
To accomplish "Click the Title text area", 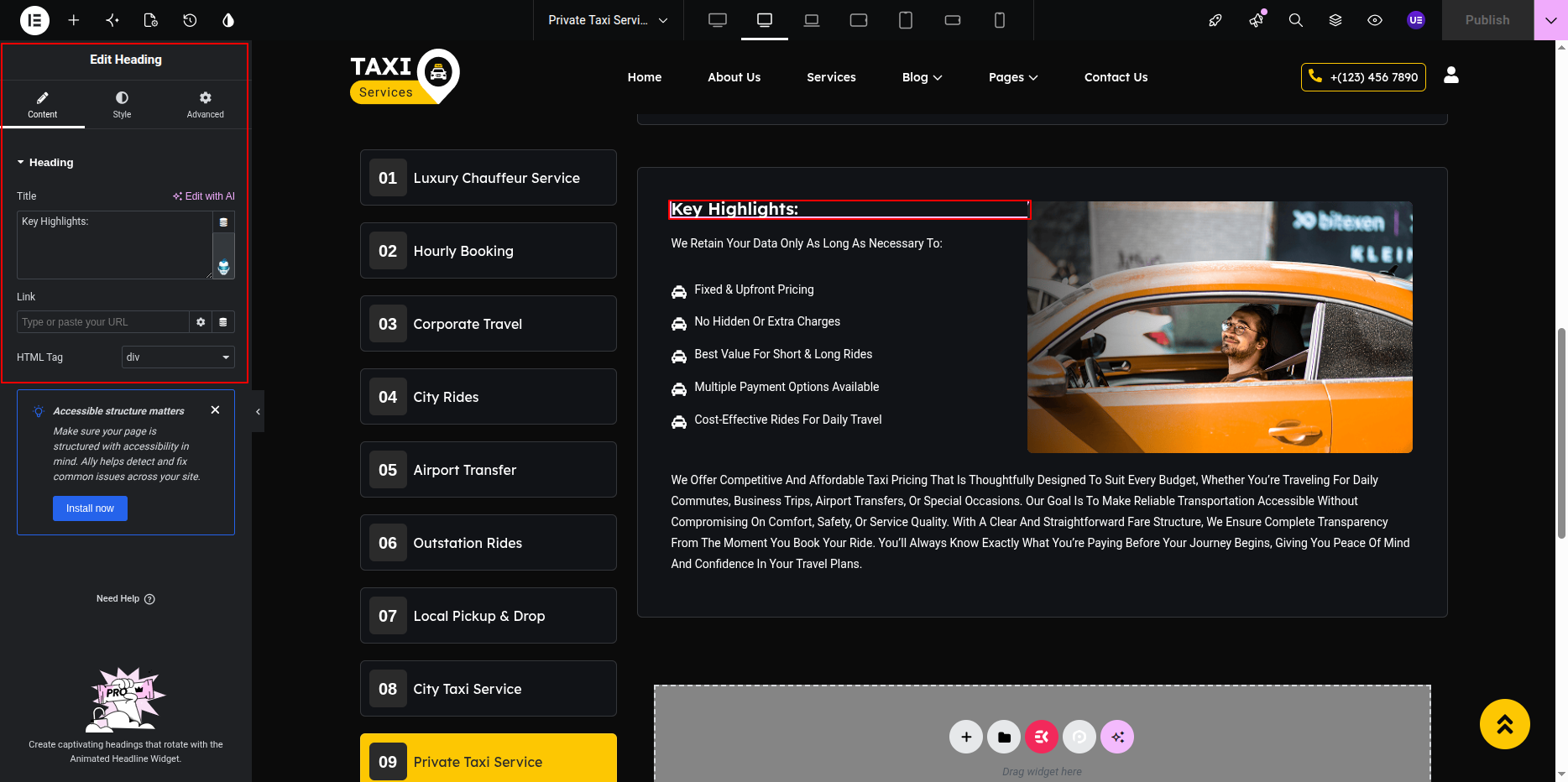I will pyautogui.click(x=115, y=245).
